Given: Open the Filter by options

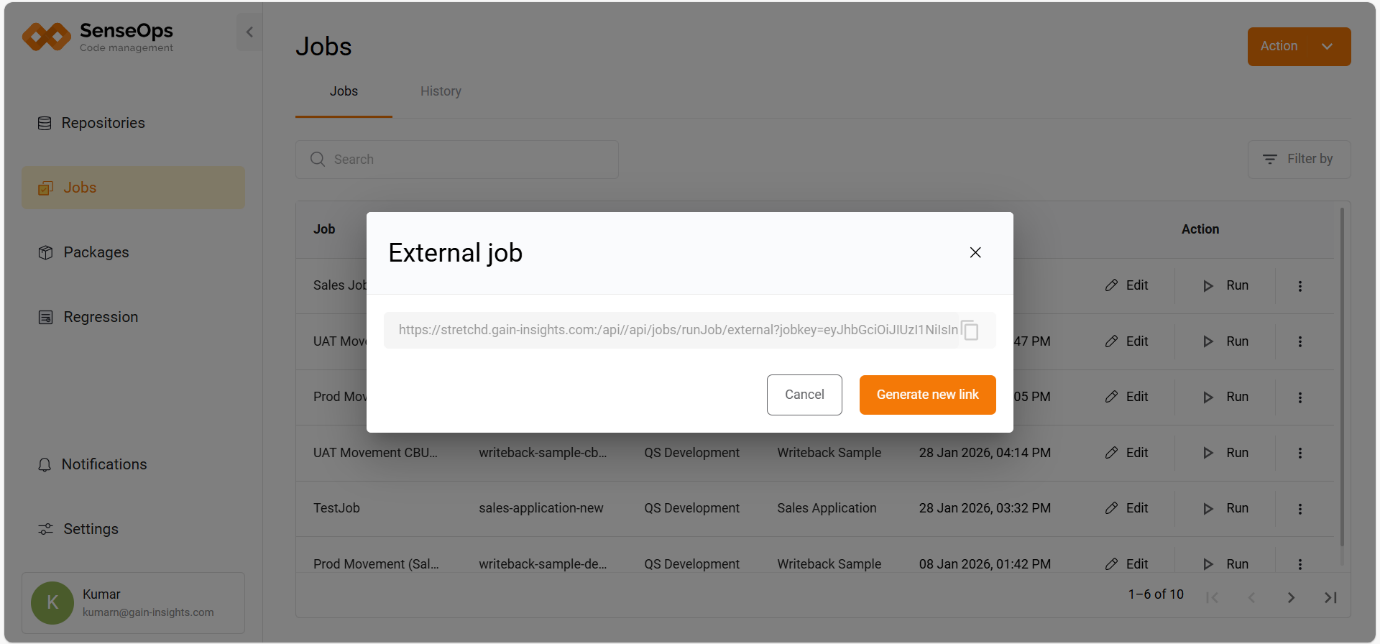Looking at the screenshot, I should [x=1298, y=159].
